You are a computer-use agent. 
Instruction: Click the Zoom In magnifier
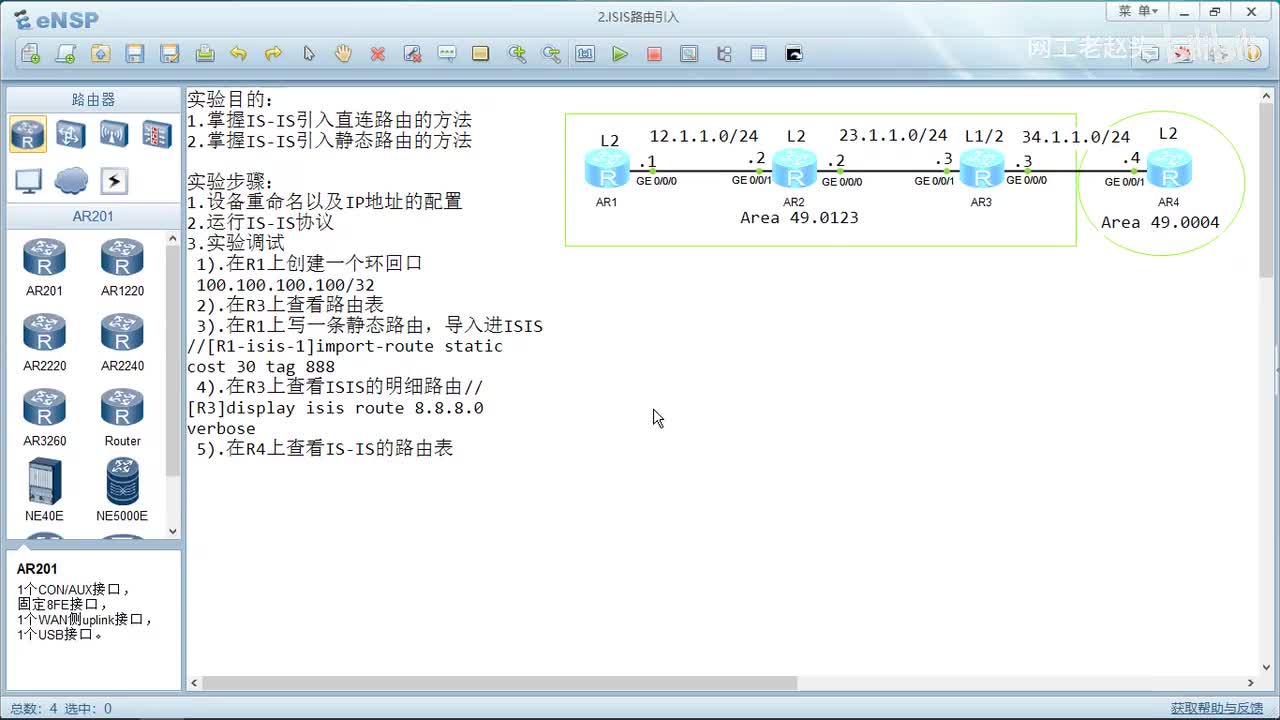[517, 54]
